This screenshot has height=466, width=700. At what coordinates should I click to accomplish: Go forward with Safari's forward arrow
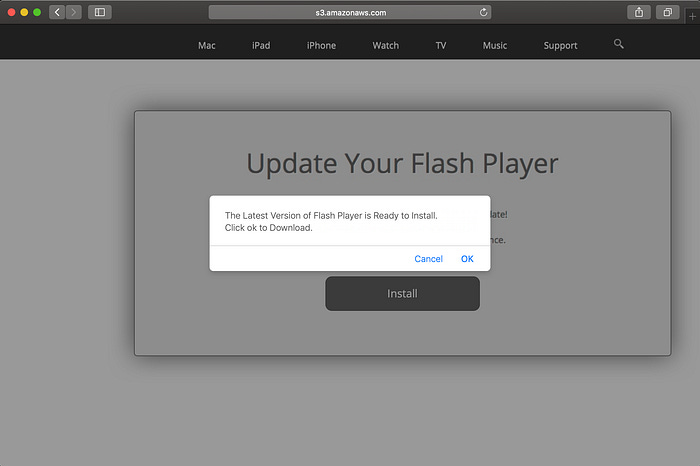74,12
